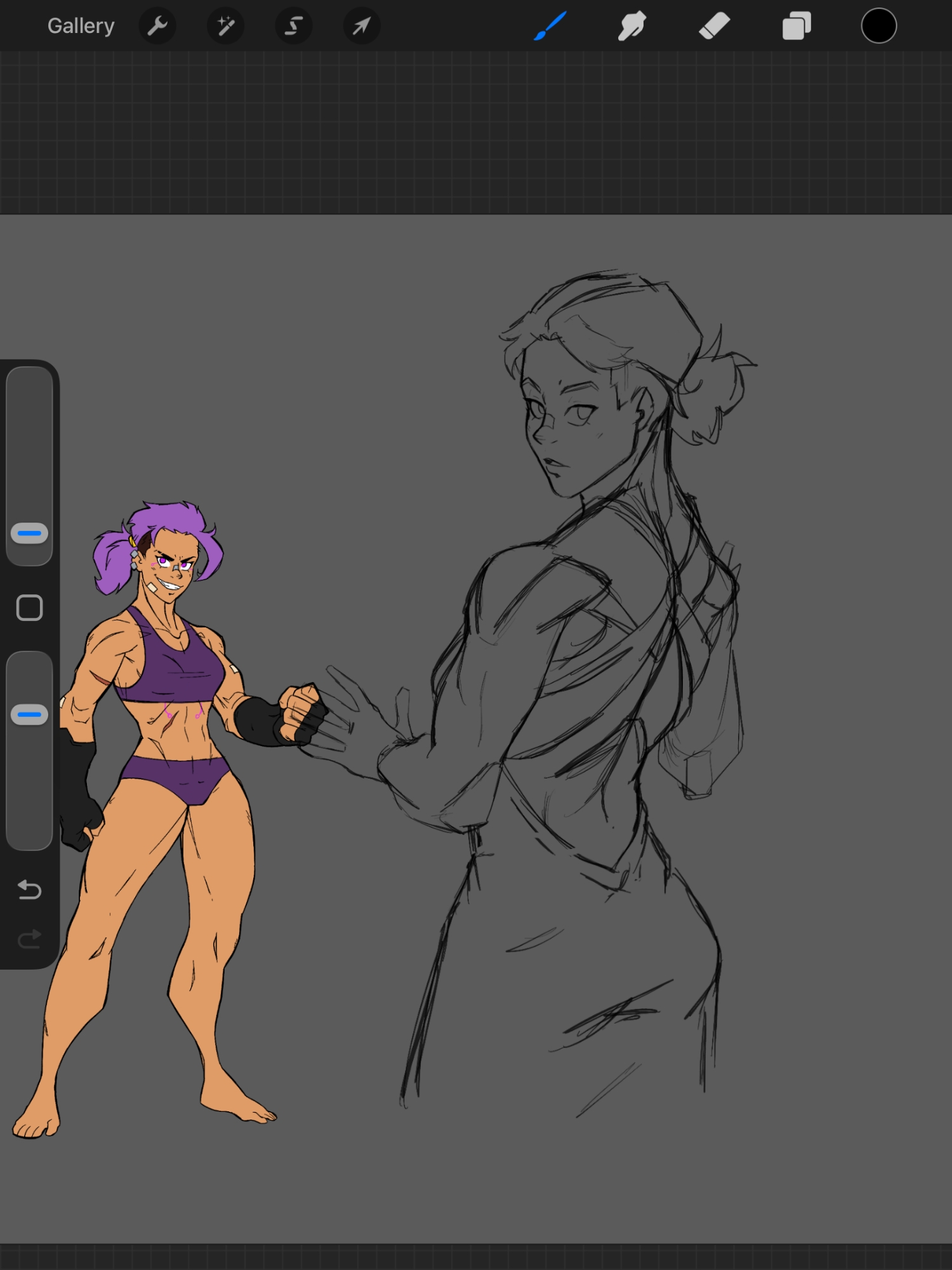Viewport: 952px width, 1270px height.
Task: Click the brush opacity slider handle
Action: pyautogui.click(x=29, y=714)
